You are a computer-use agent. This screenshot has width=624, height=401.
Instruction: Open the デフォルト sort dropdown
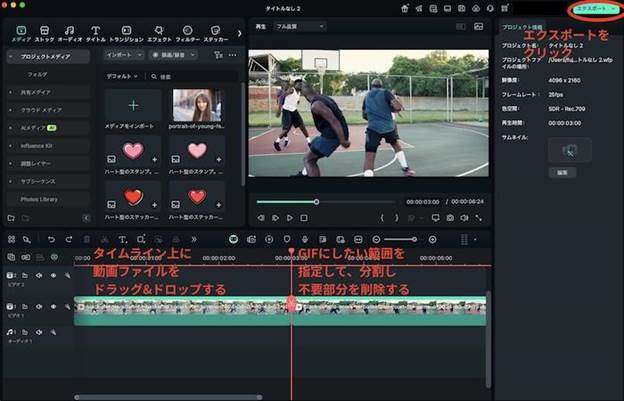point(122,76)
